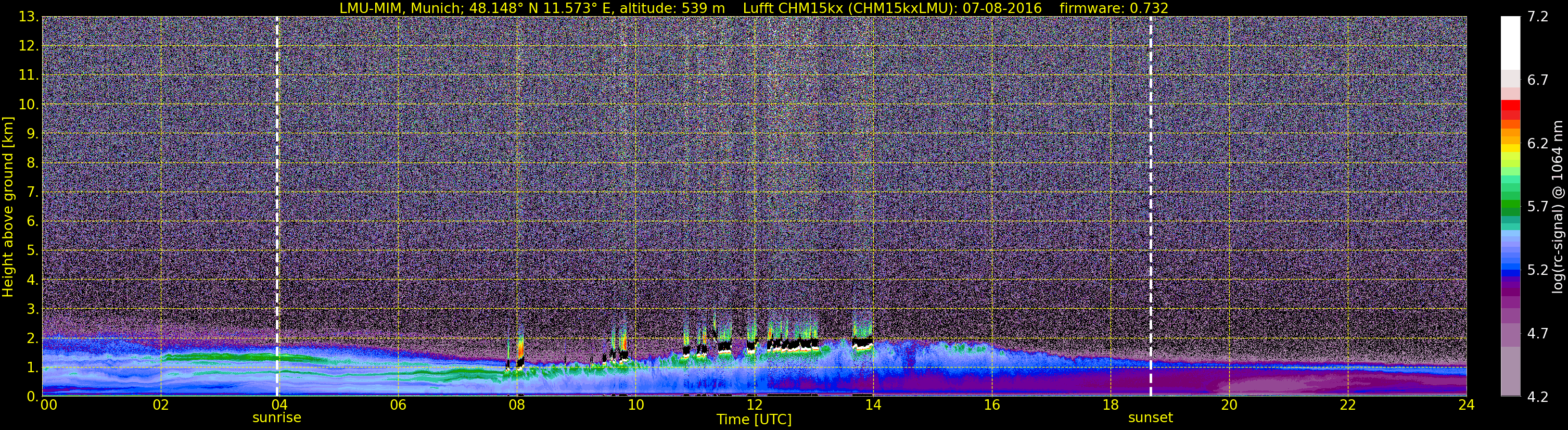Click the height axis tick '6.'
This screenshot has width=1568, height=430.
coord(33,221)
